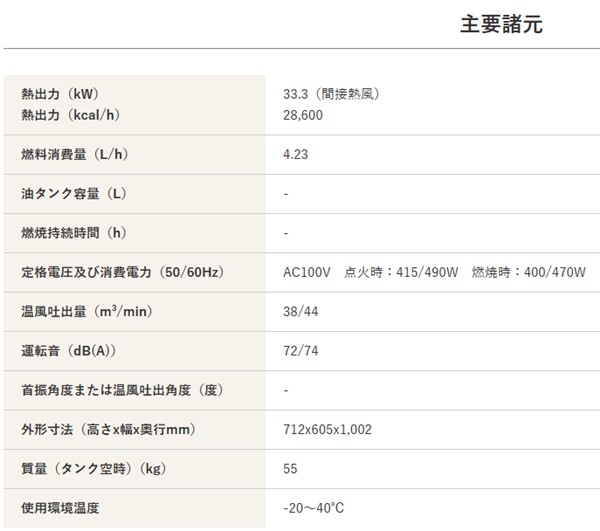Select the -20〜40℃ temperature value
The height and width of the screenshot is (531, 600).
313,508
